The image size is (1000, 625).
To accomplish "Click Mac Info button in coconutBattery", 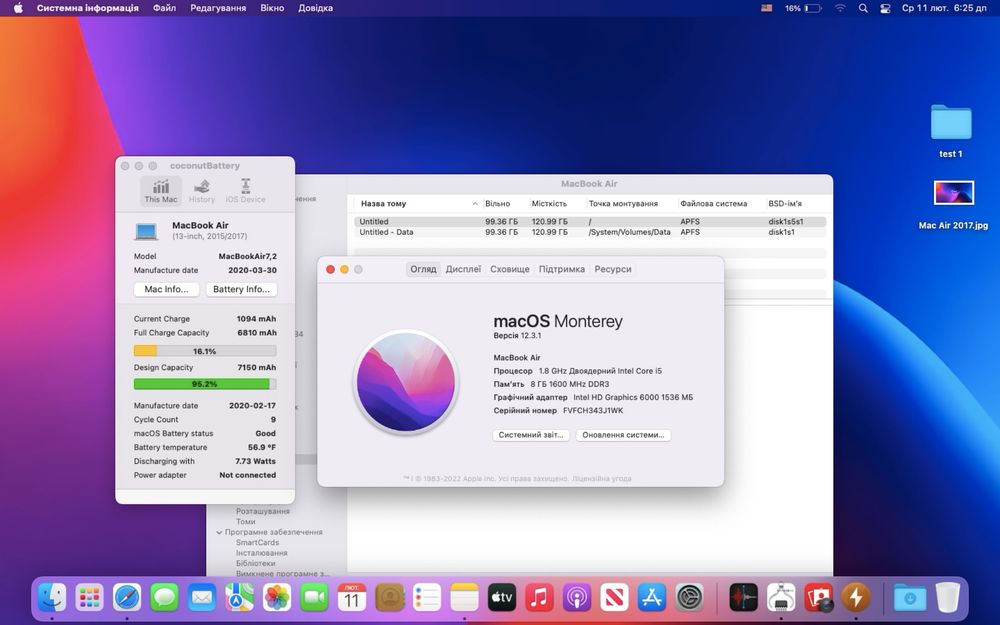I will [166, 289].
